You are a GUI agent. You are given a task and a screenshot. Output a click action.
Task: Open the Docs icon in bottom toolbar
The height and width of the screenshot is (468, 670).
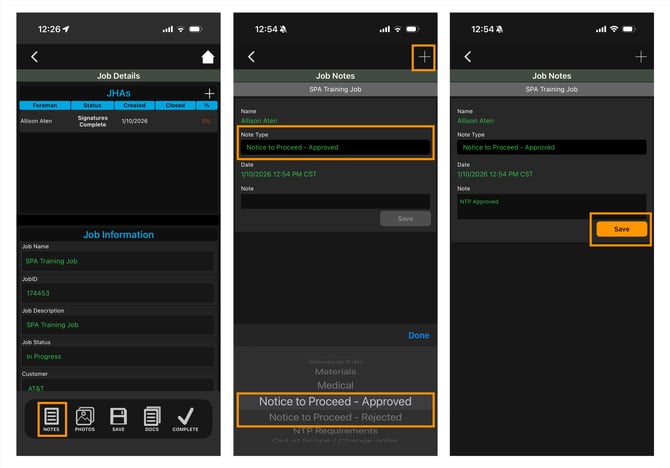(151, 418)
